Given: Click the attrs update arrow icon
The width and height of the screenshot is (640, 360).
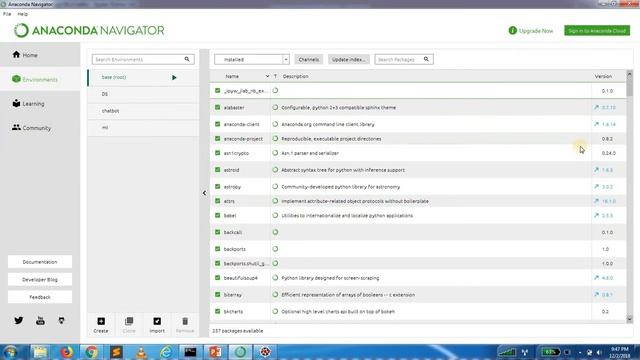Looking at the screenshot, I should (596, 201).
